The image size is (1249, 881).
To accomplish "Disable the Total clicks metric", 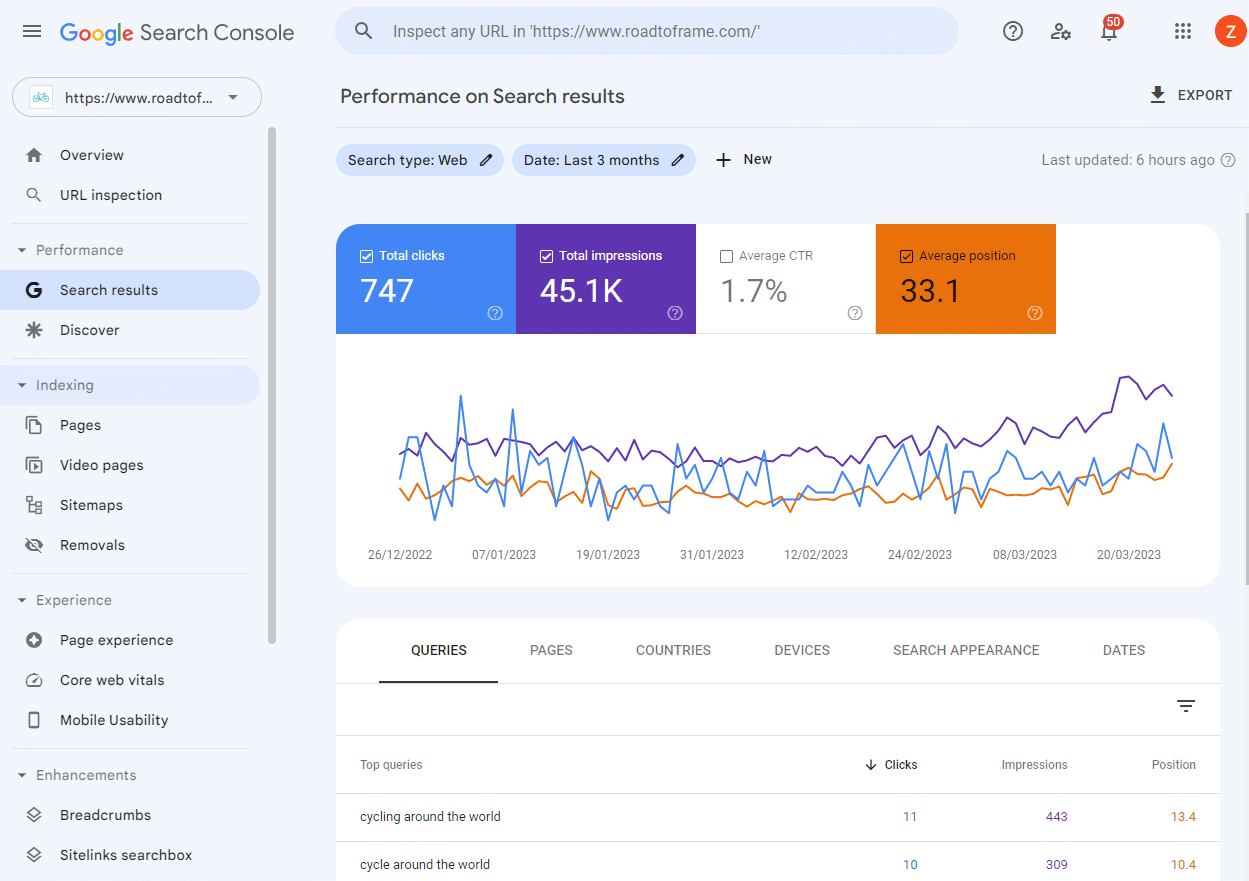I will 366,255.
